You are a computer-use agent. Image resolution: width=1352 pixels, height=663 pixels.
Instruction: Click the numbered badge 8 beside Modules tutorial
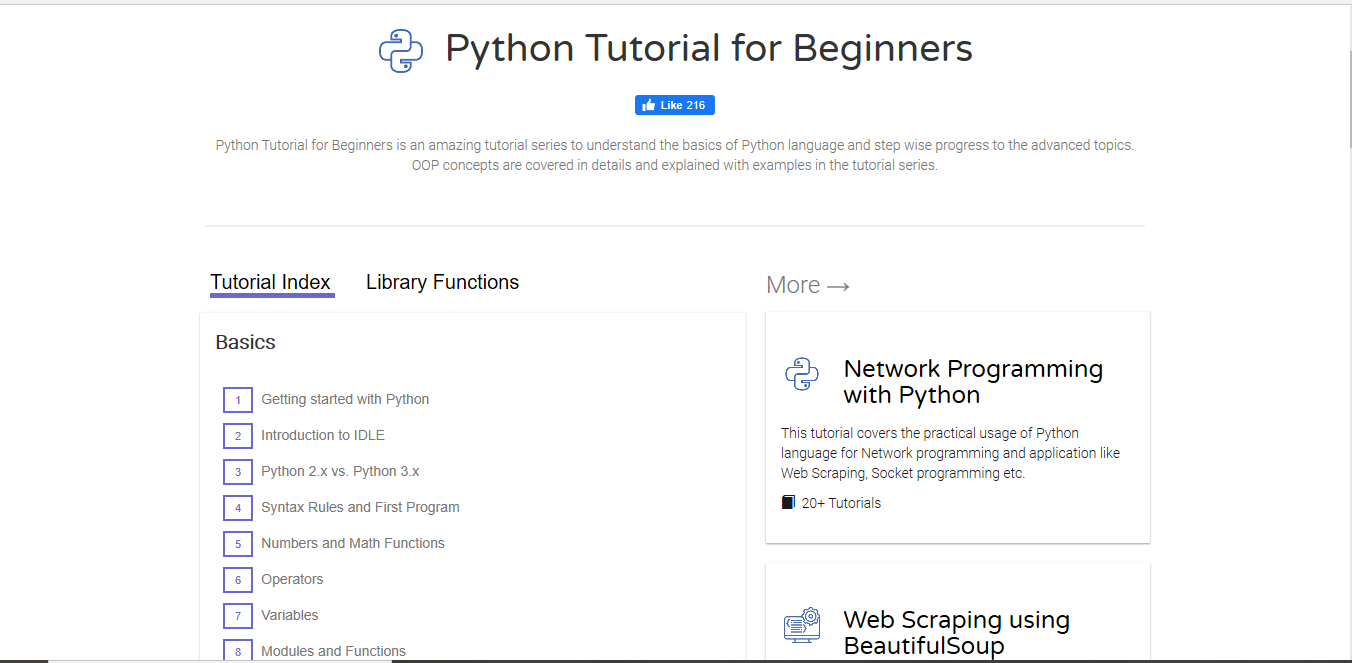point(237,651)
